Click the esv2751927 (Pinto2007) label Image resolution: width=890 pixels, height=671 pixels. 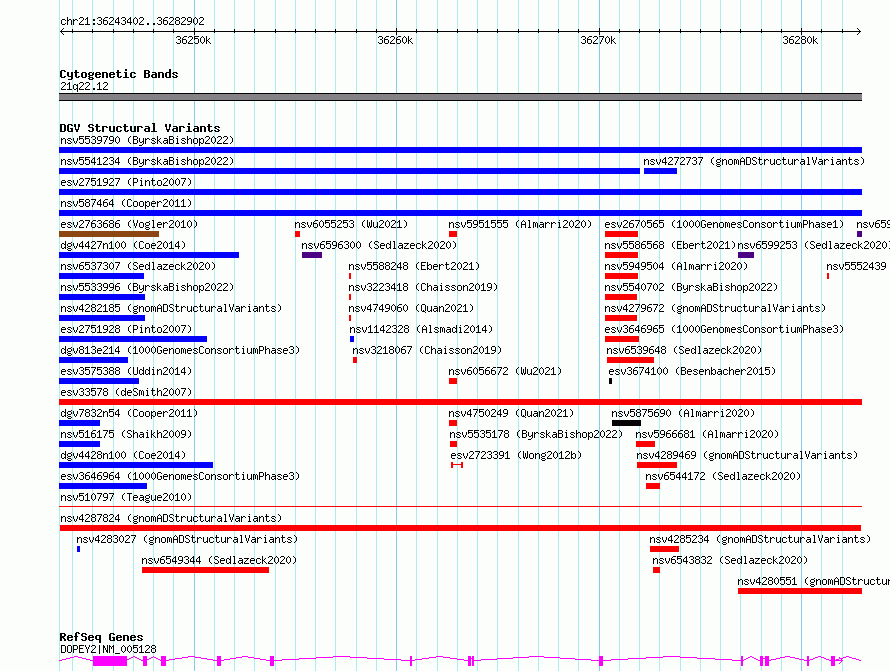(126, 182)
